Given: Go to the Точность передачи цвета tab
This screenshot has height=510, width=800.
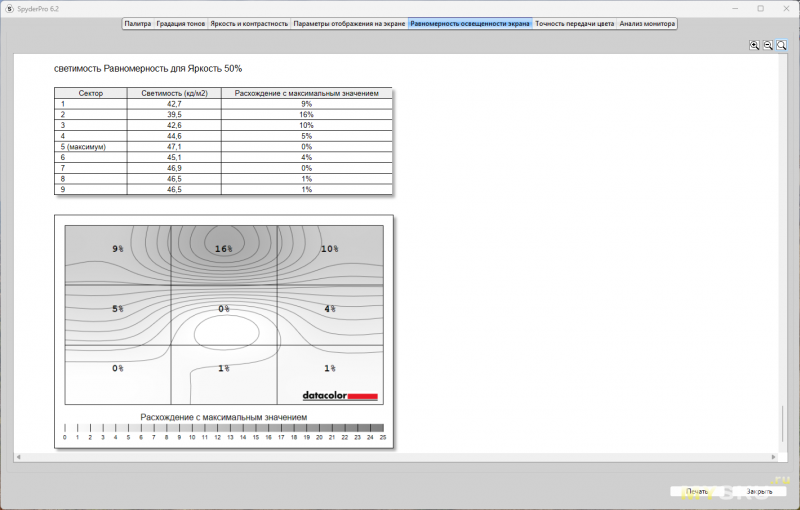Looking at the screenshot, I should (574, 22).
